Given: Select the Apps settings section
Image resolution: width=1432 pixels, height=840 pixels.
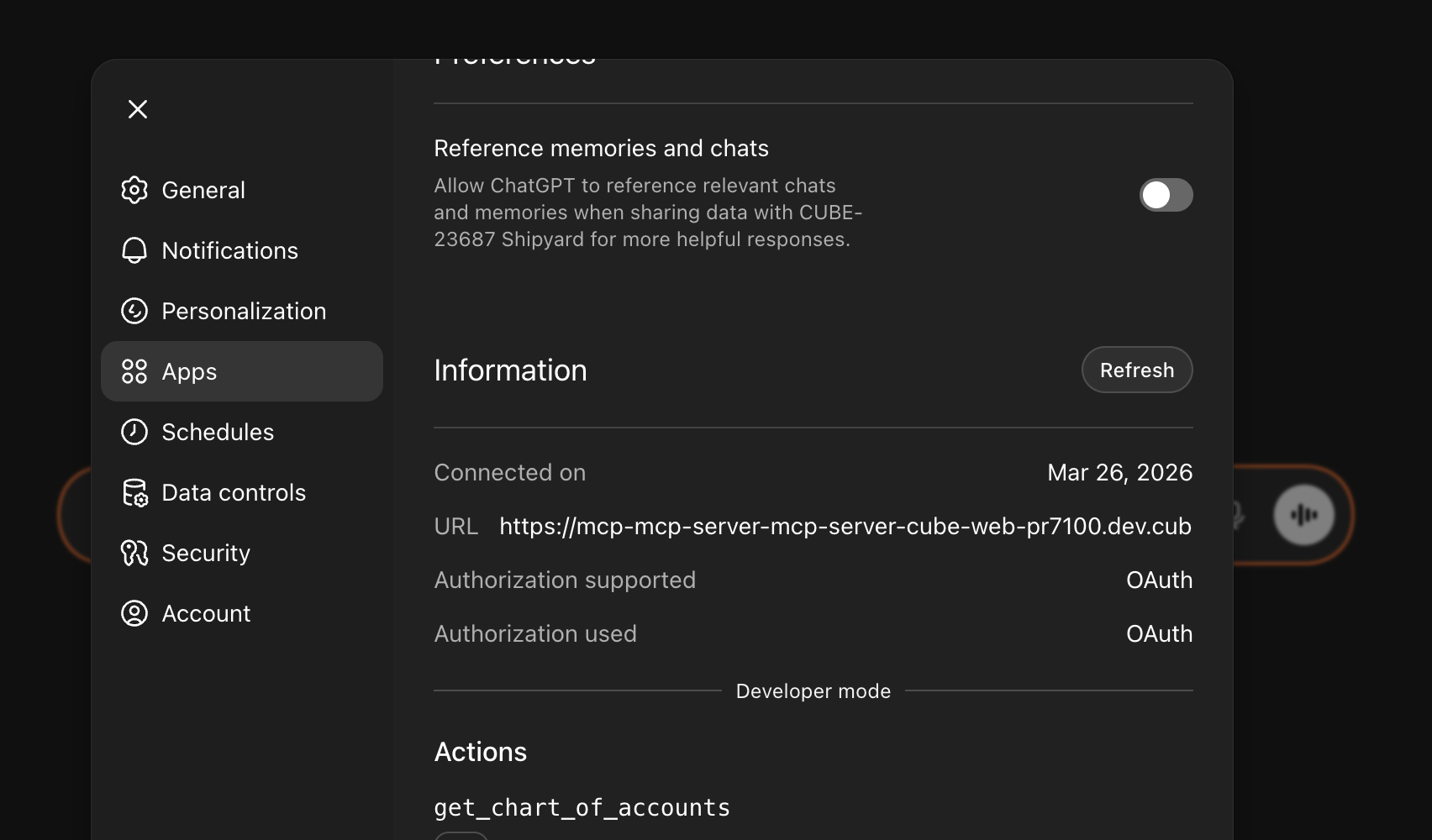Looking at the screenshot, I should tap(242, 371).
